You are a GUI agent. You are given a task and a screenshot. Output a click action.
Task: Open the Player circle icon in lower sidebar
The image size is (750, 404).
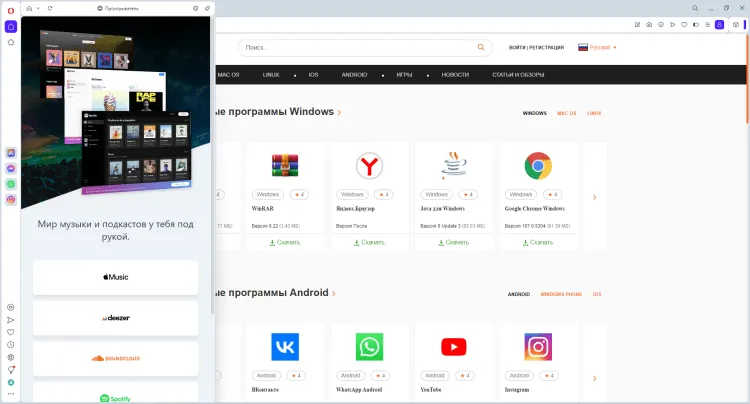[11, 307]
